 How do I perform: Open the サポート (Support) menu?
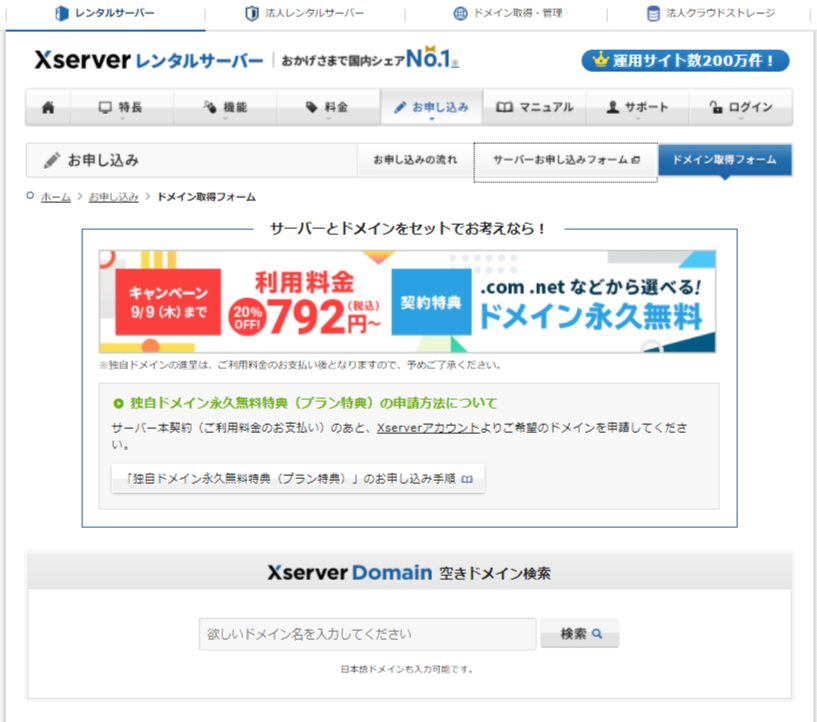pyautogui.click(x=638, y=107)
